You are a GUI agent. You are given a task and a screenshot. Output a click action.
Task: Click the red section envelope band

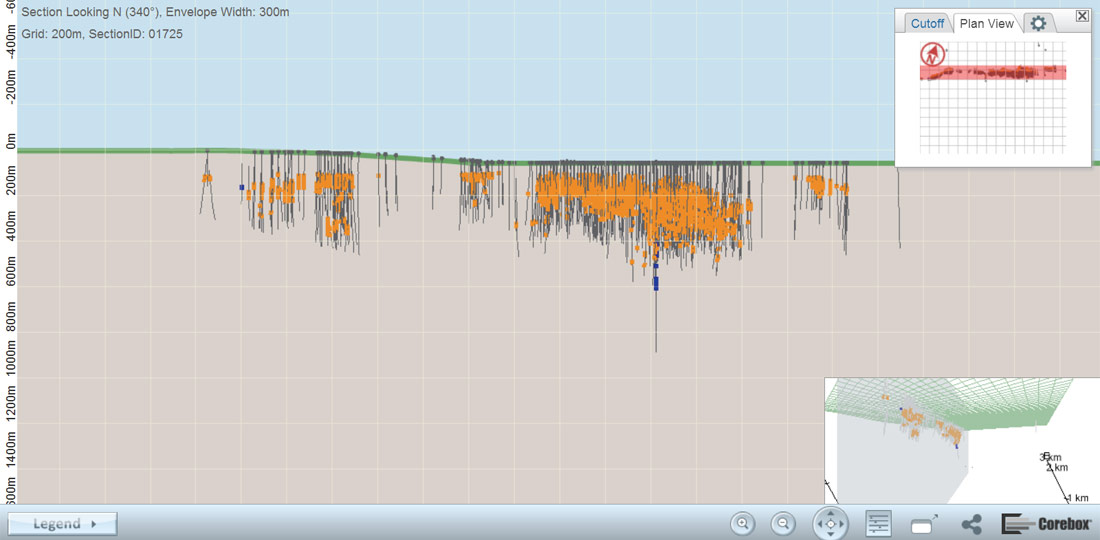1000,72
